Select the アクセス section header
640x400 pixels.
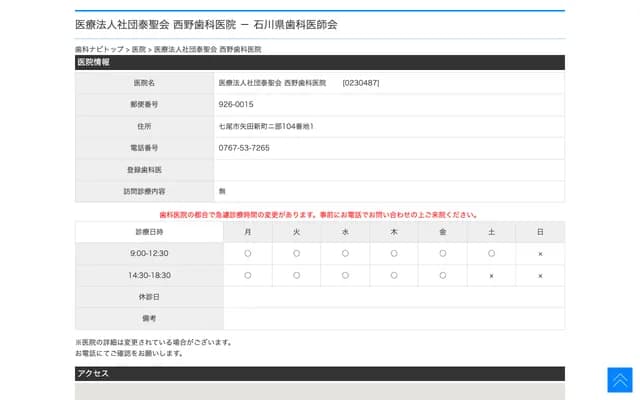tap(93, 373)
